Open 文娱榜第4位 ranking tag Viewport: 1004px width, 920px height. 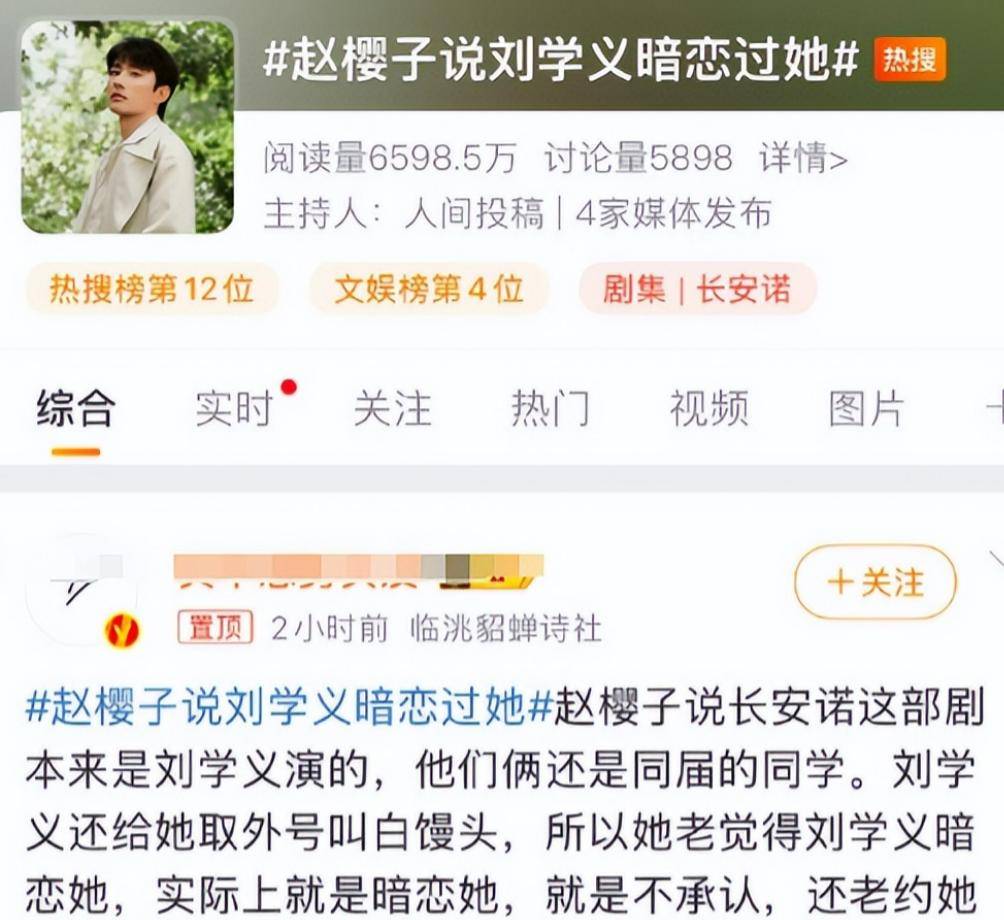click(429, 289)
